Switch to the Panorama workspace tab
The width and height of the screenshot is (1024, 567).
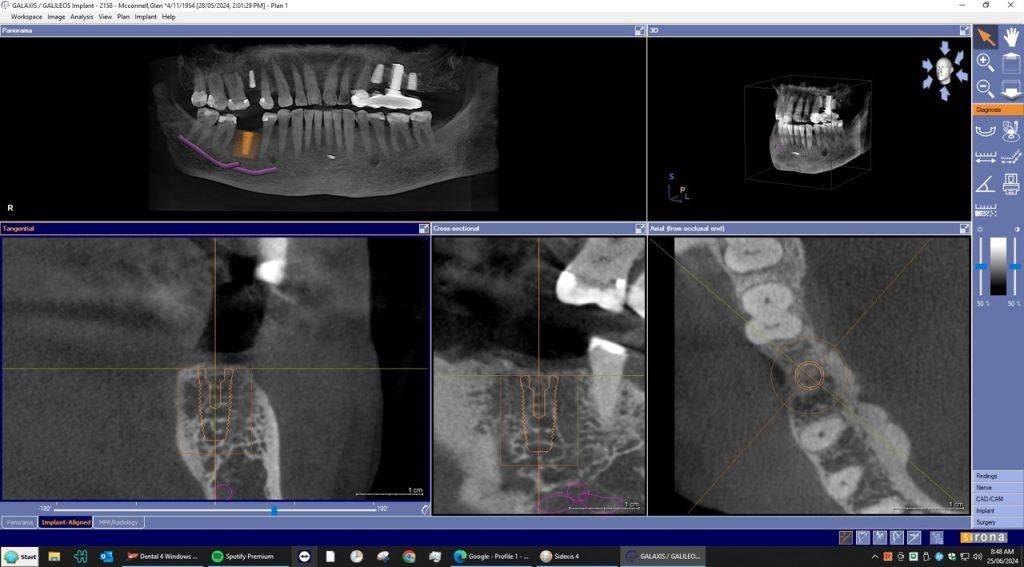click(x=18, y=522)
